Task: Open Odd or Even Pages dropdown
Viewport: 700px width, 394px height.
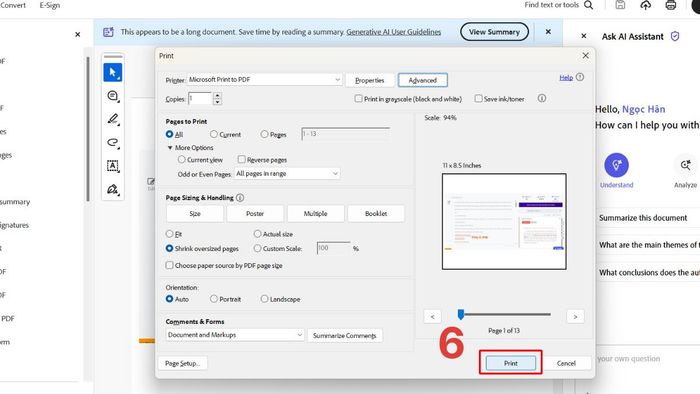Action: (287, 174)
